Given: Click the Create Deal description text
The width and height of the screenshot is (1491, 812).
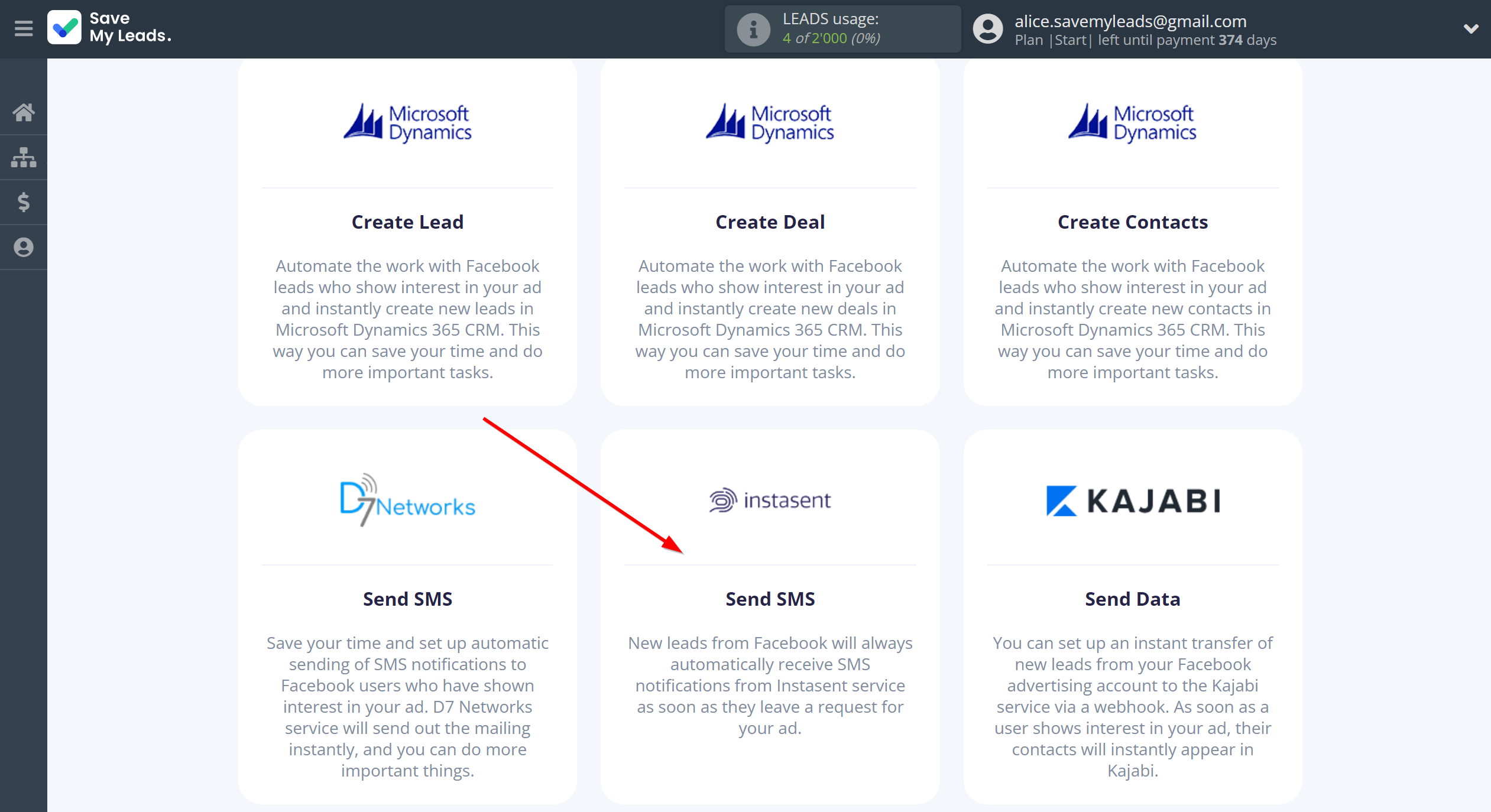Looking at the screenshot, I should pyautogui.click(x=770, y=319).
